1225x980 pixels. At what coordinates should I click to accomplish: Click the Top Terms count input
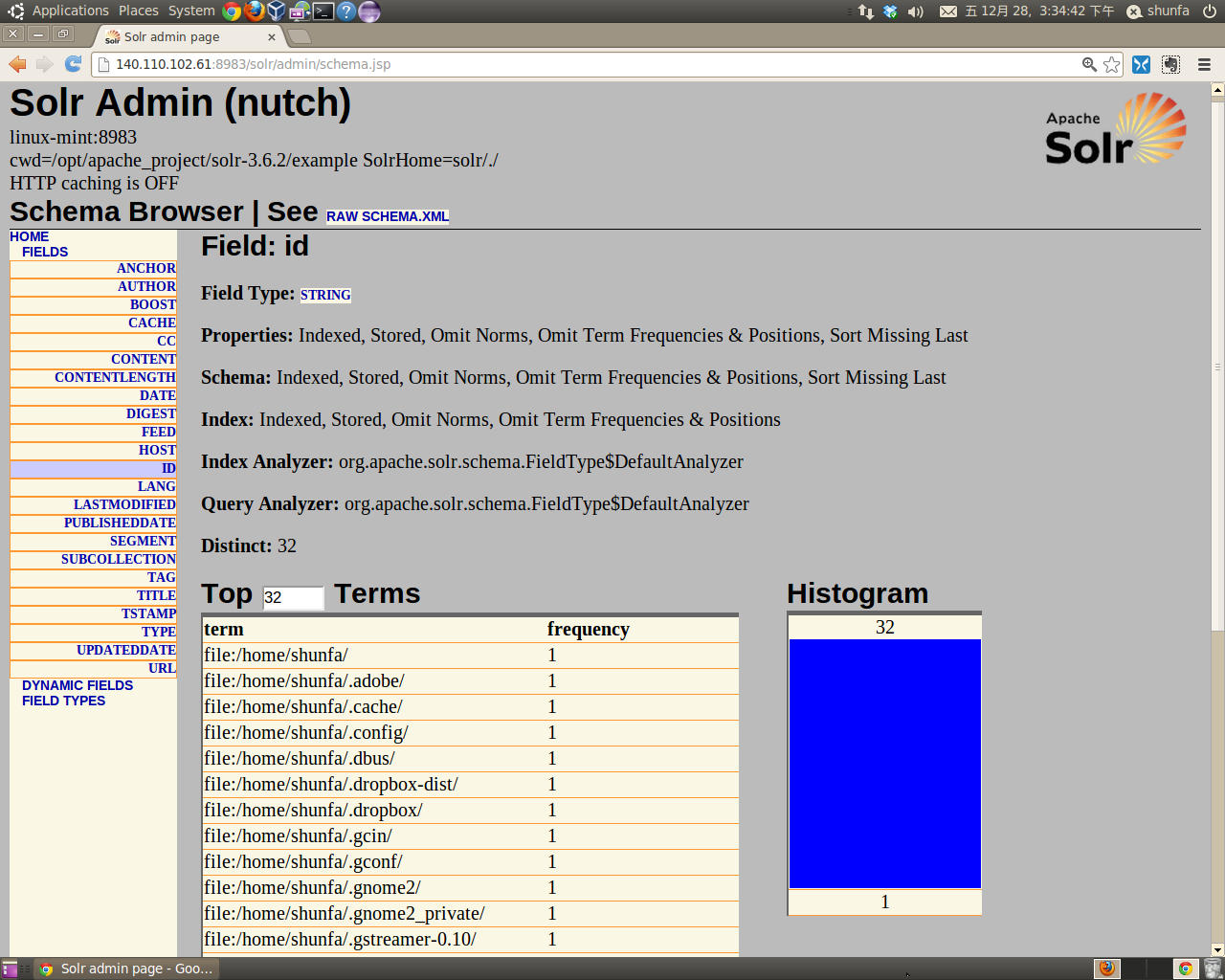pos(293,597)
